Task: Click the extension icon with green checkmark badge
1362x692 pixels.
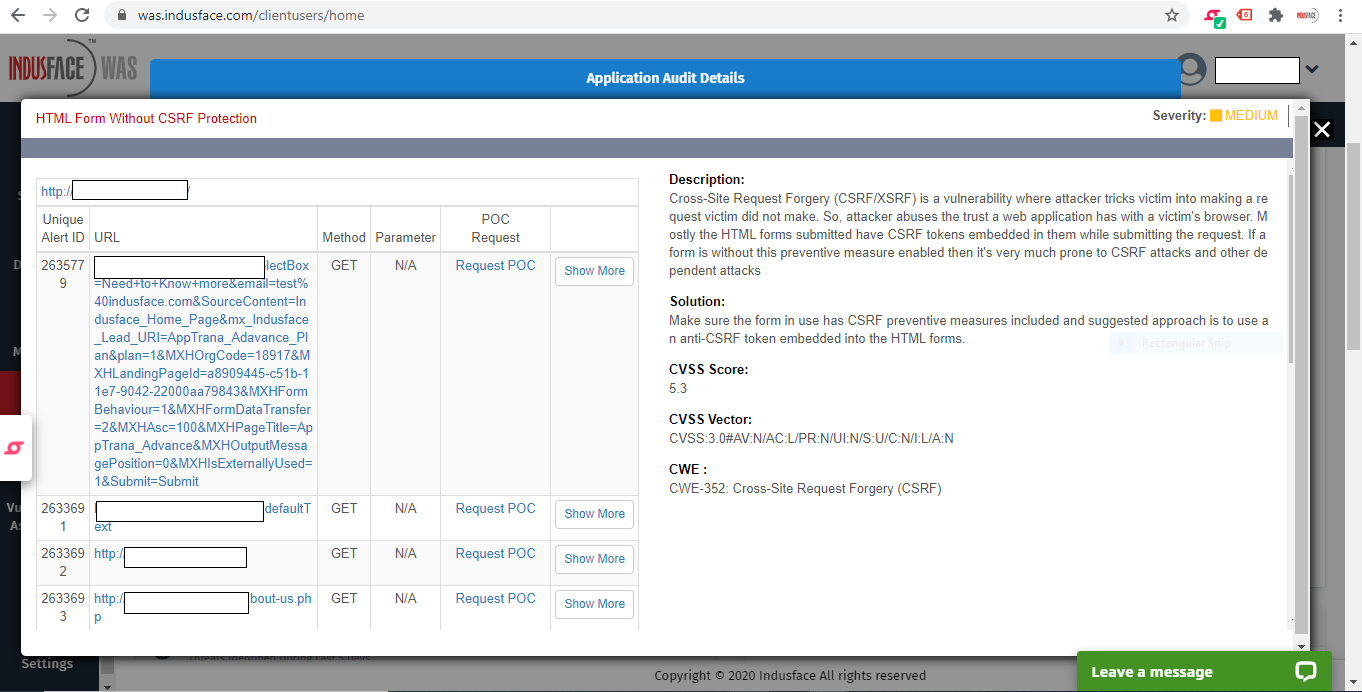Action: coord(1213,16)
